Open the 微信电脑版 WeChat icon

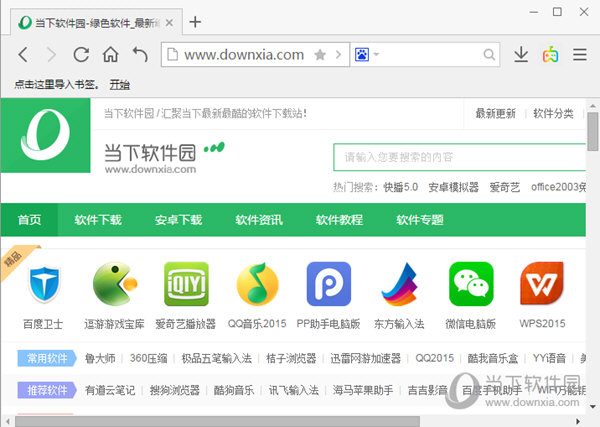pyautogui.click(x=471, y=284)
